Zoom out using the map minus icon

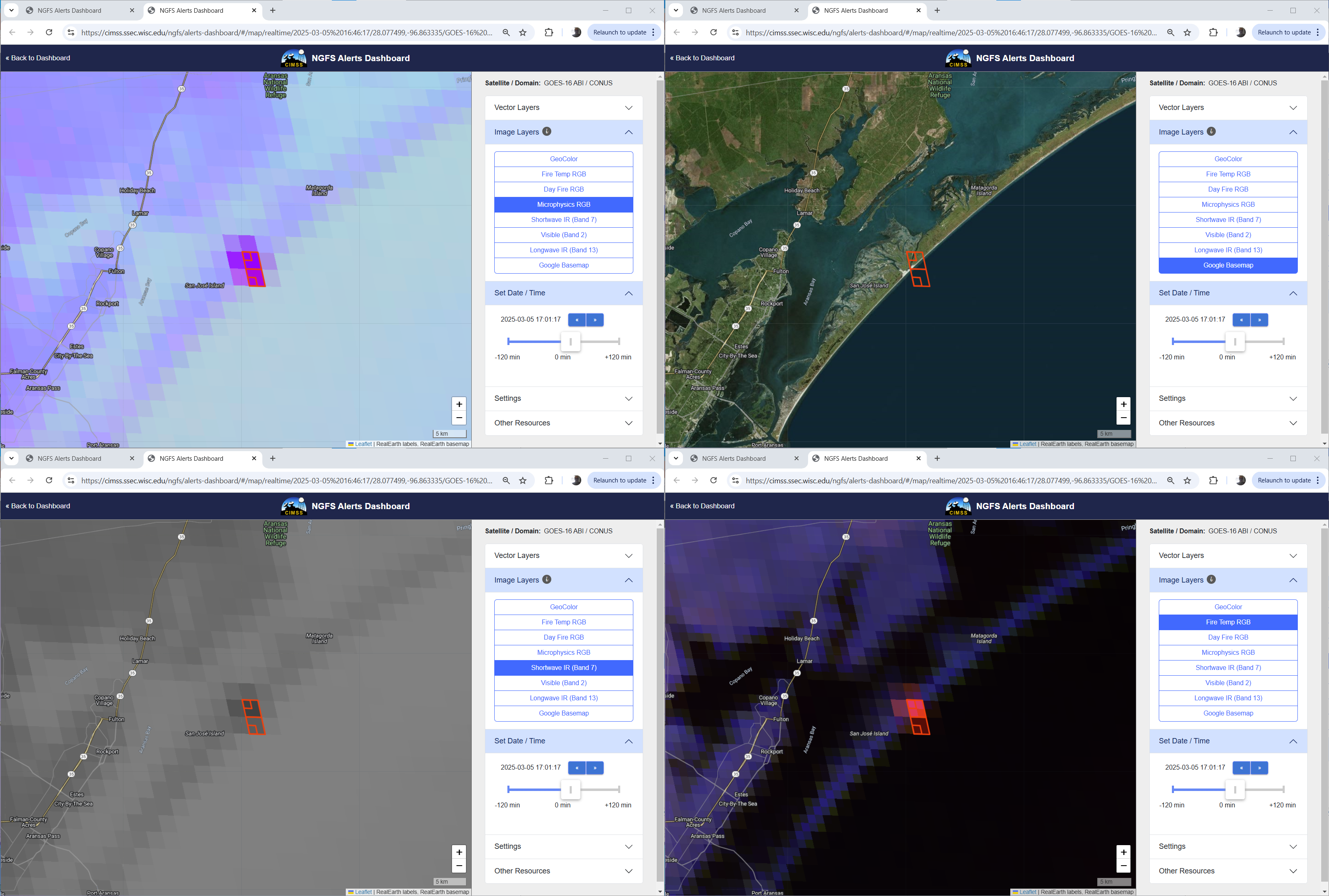coord(459,418)
